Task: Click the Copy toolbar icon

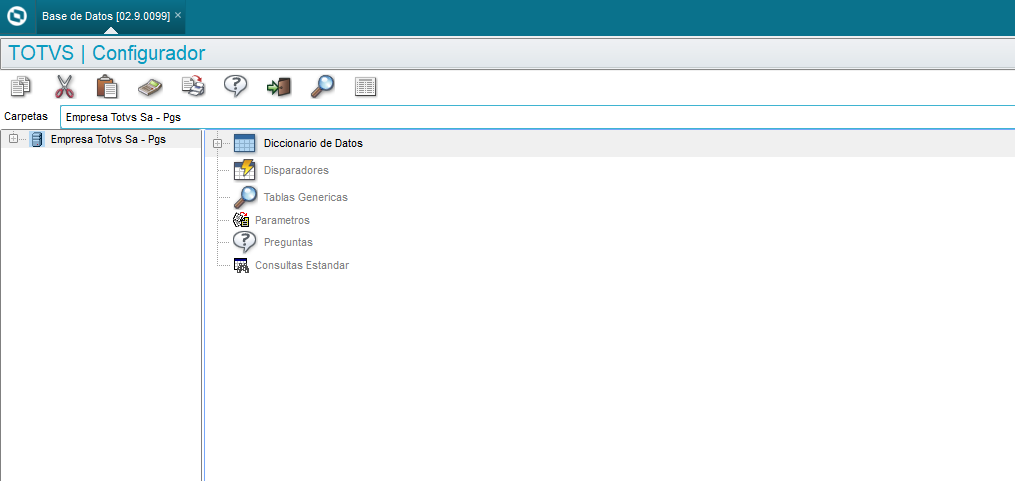Action: pyautogui.click(x=21, y=86)
